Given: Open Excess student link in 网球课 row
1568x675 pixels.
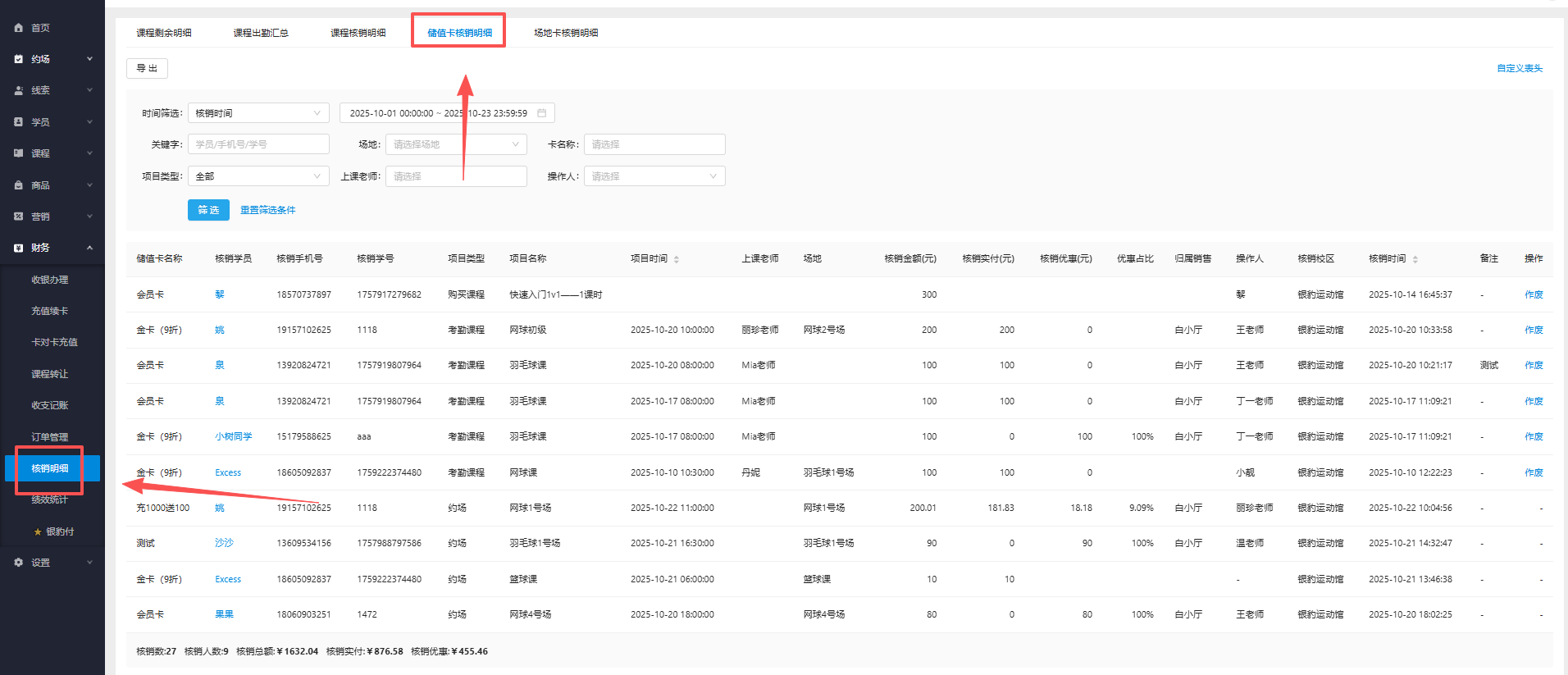Looking at the screenshot, I should (228, 472).
